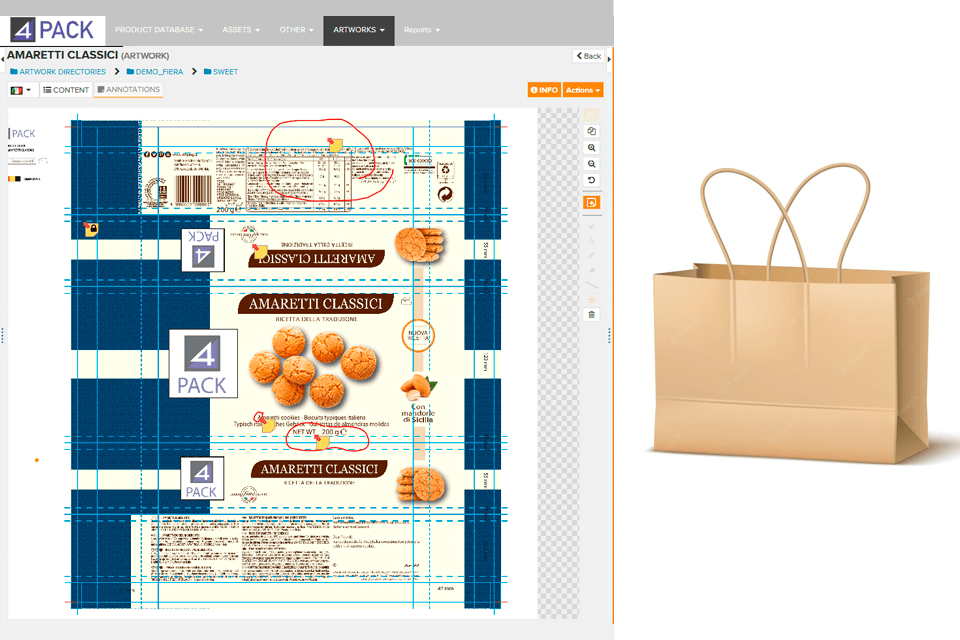Open the ASSETS dropdown menu
Image resolution: width=960 pixels, height=640 pixels.
click(x=241, y=30)
